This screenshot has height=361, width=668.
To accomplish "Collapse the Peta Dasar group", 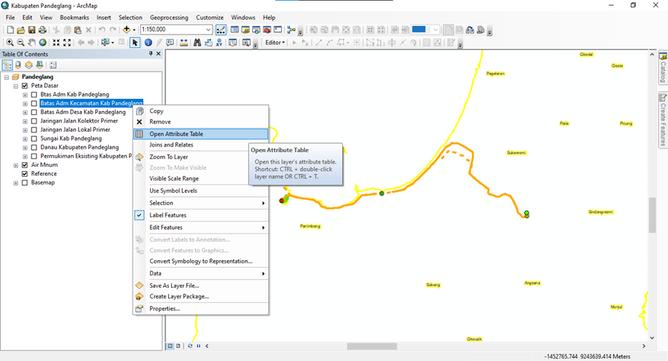I will tap(16, 86).
